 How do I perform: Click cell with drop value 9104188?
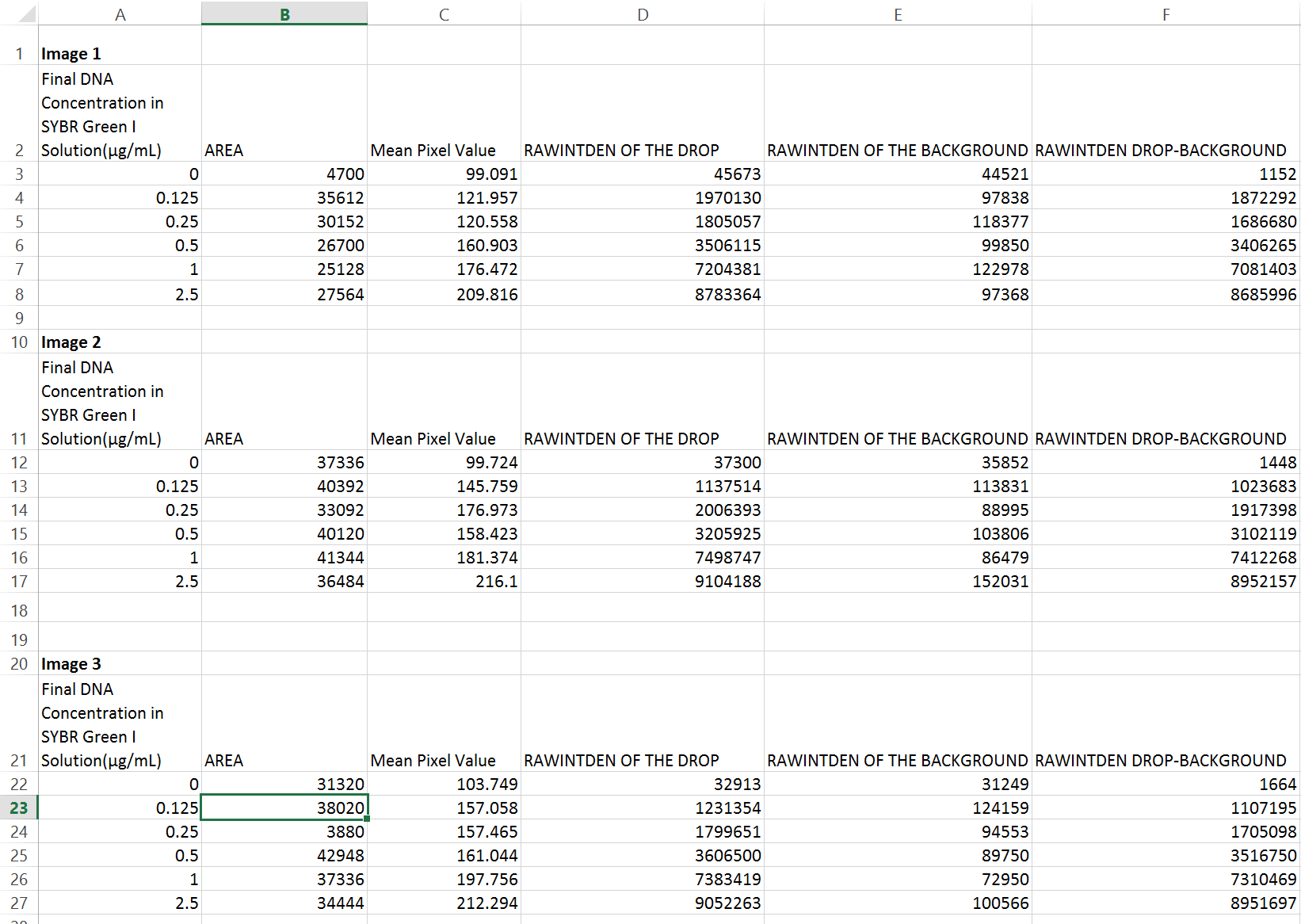point(643,582)
